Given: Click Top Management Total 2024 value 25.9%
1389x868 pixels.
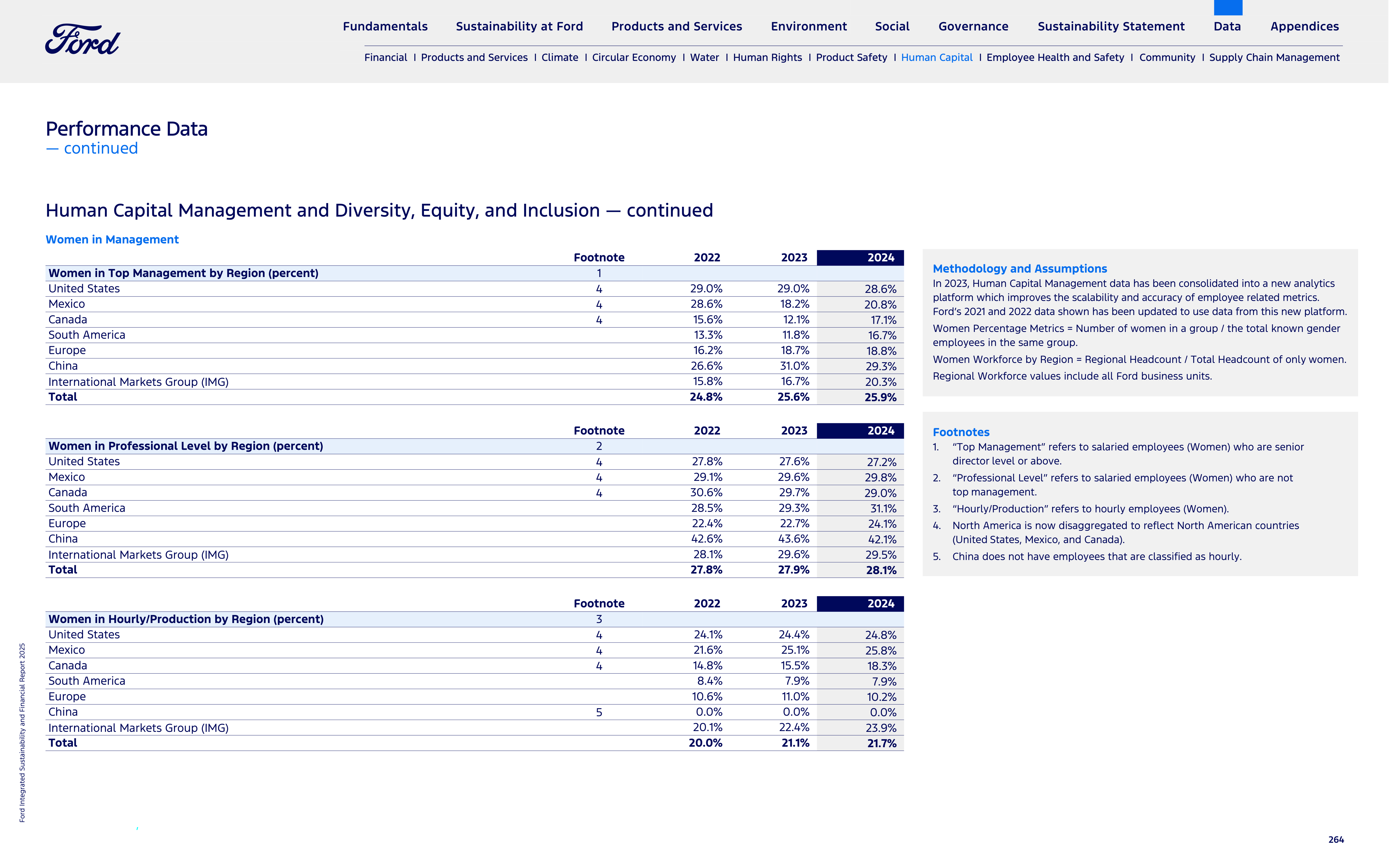Looking at the screenshot, I should (x=880, y=397).
